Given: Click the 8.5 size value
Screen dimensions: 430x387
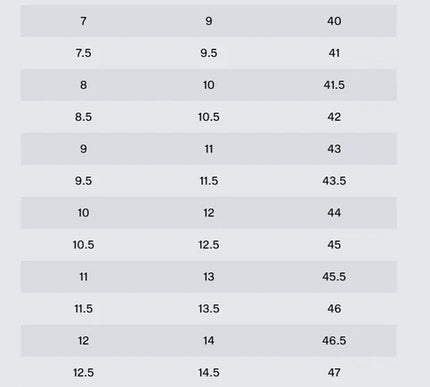Looking at the screenshot, I should 83,117.
